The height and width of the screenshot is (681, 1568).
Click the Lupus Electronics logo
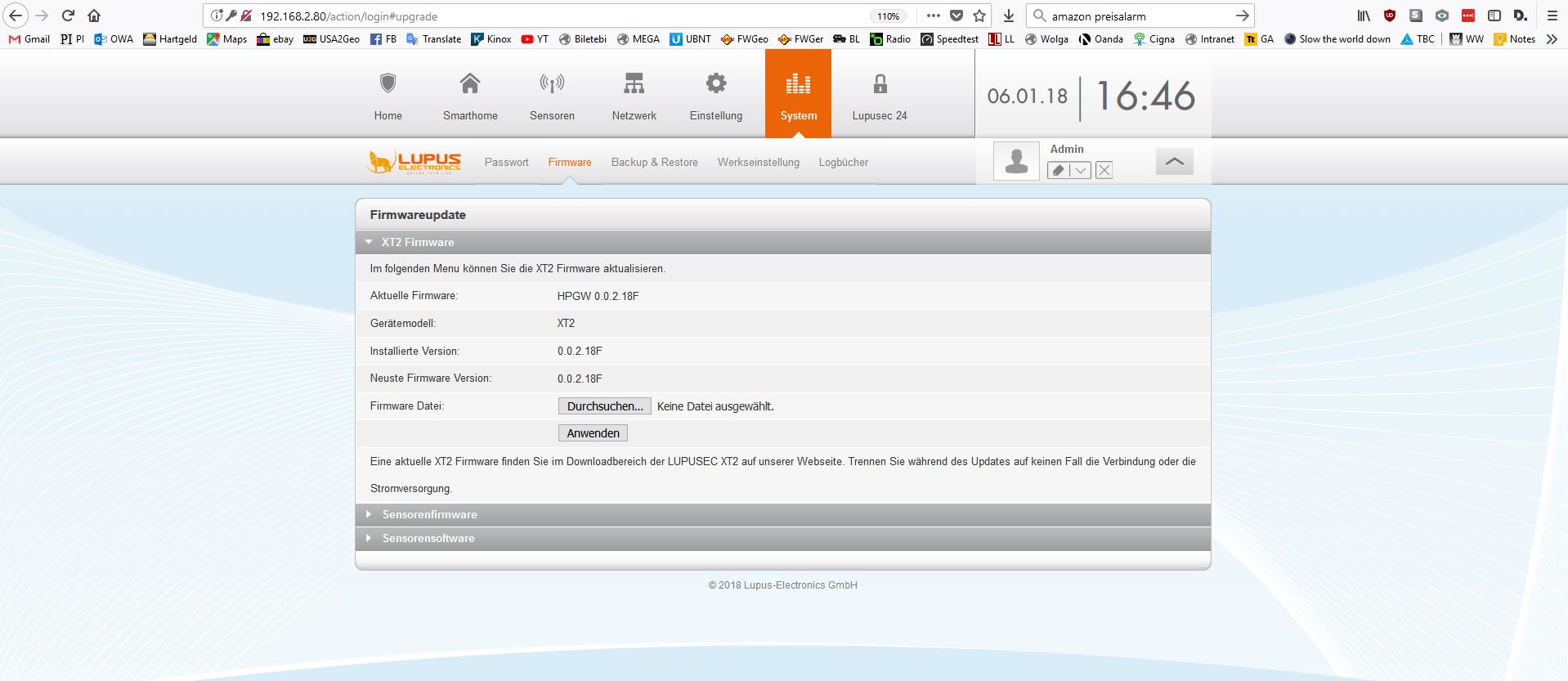pos(414,162)
